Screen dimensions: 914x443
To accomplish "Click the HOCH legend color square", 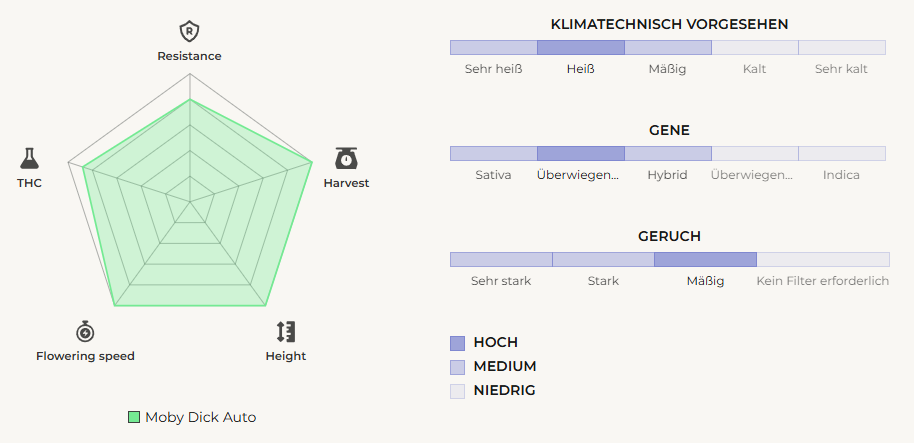I will click(x=458, y=342).
